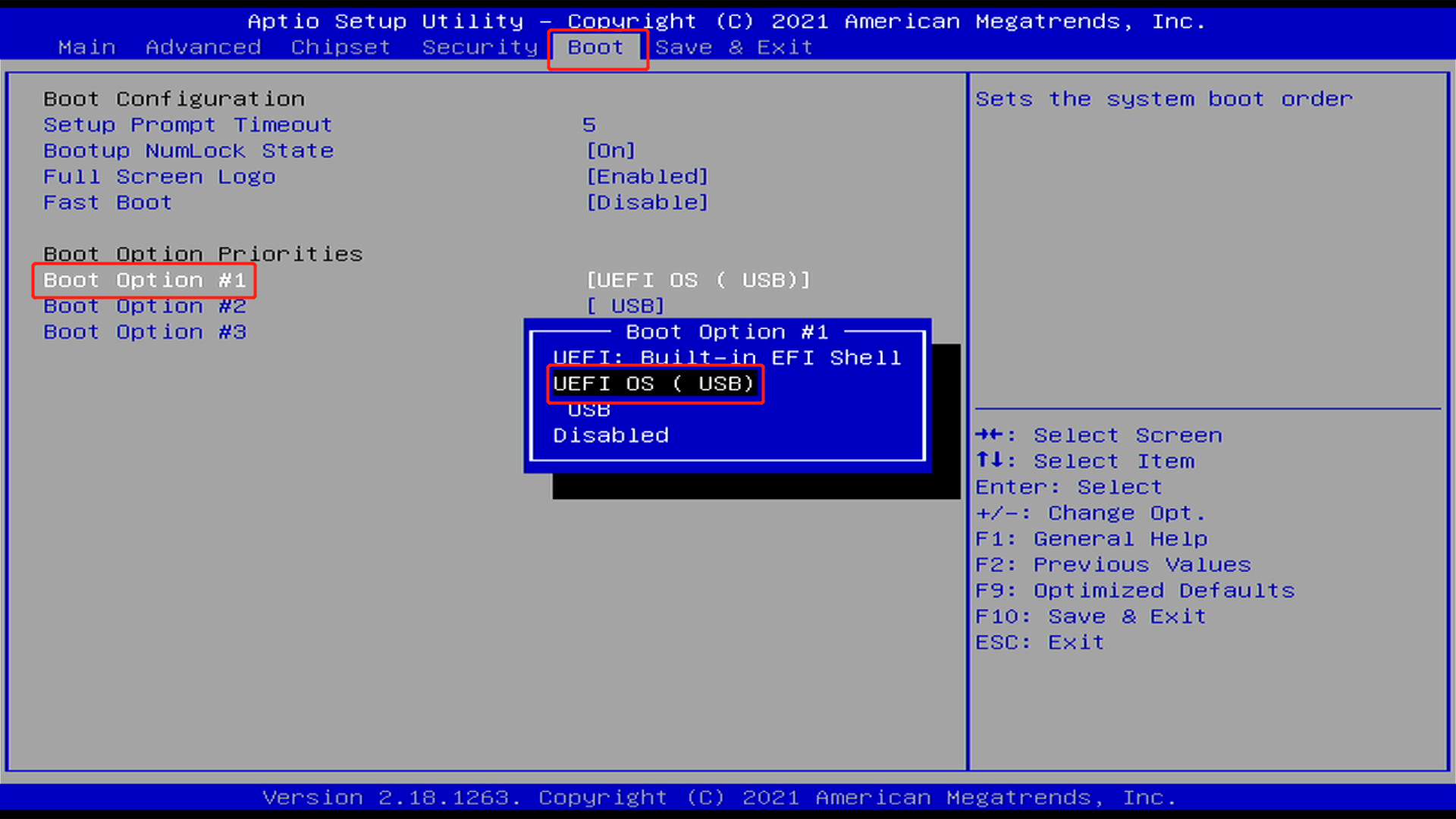Open Boot Option #1 [UEFI OS ( USB)] value
The height and width of the screenshot is (819, 1456).
coord(698,281)
